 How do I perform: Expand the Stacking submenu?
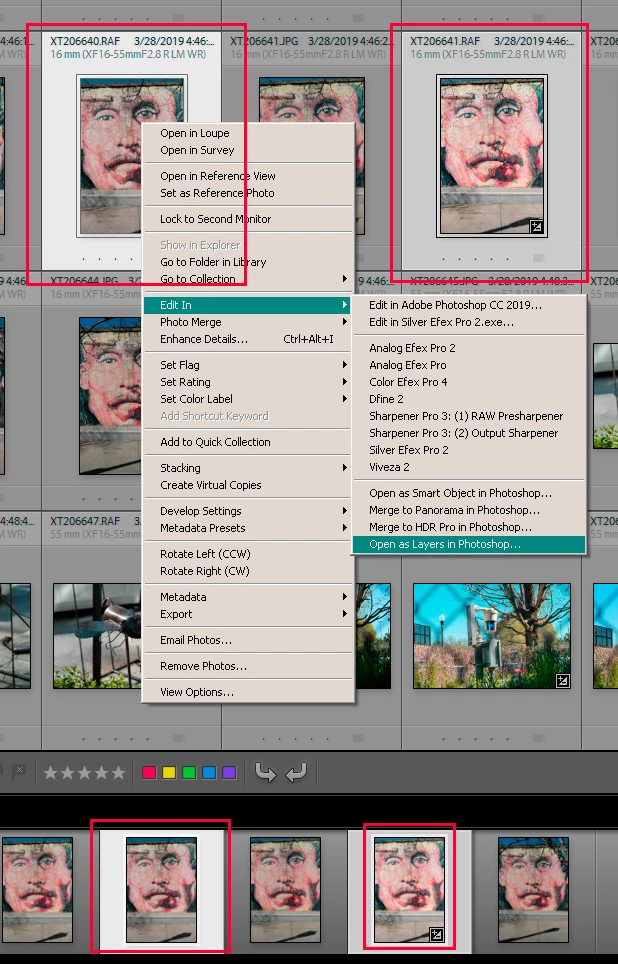tap(248, 468)
